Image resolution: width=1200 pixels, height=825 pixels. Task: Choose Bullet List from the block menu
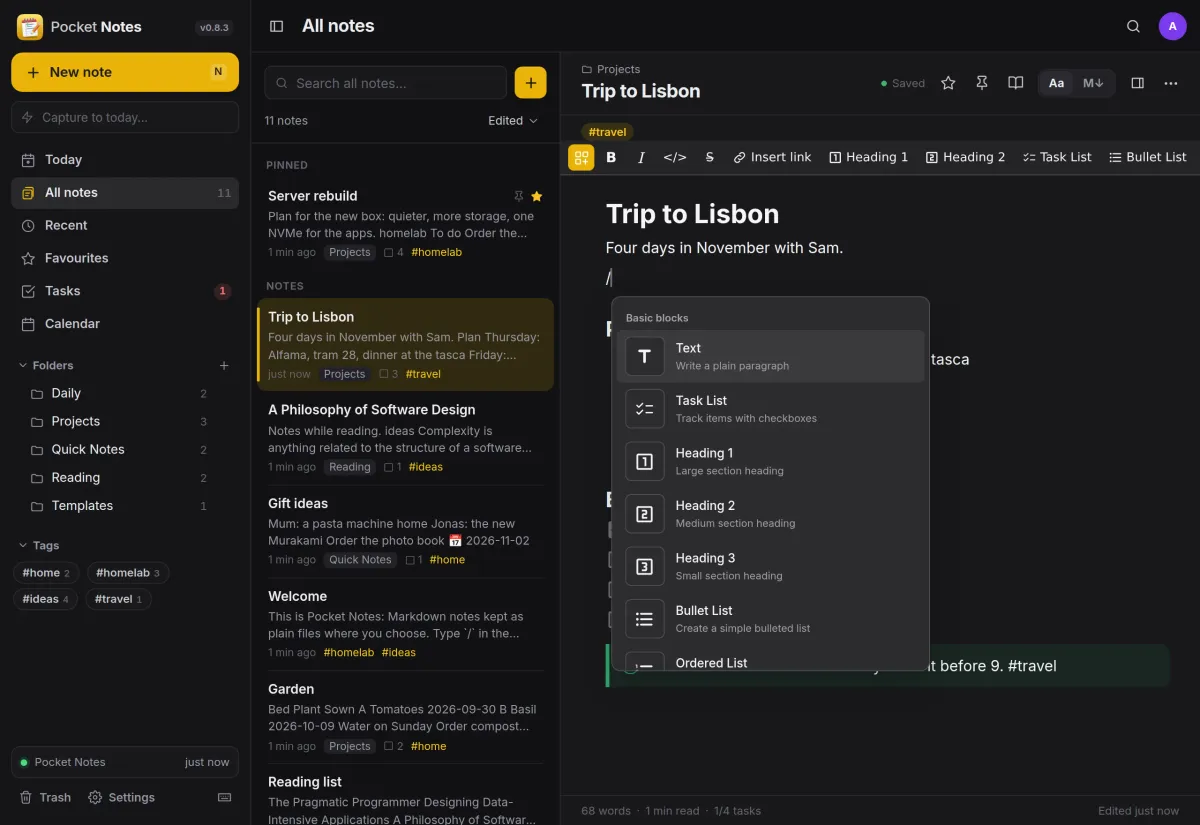[770, 619]
